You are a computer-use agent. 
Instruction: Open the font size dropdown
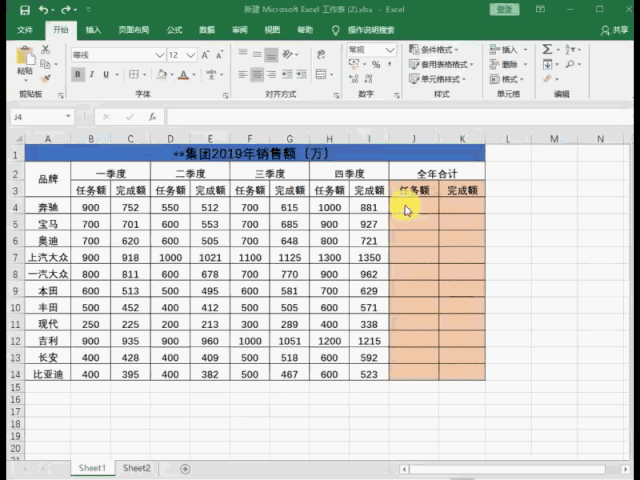coord(191,55)
